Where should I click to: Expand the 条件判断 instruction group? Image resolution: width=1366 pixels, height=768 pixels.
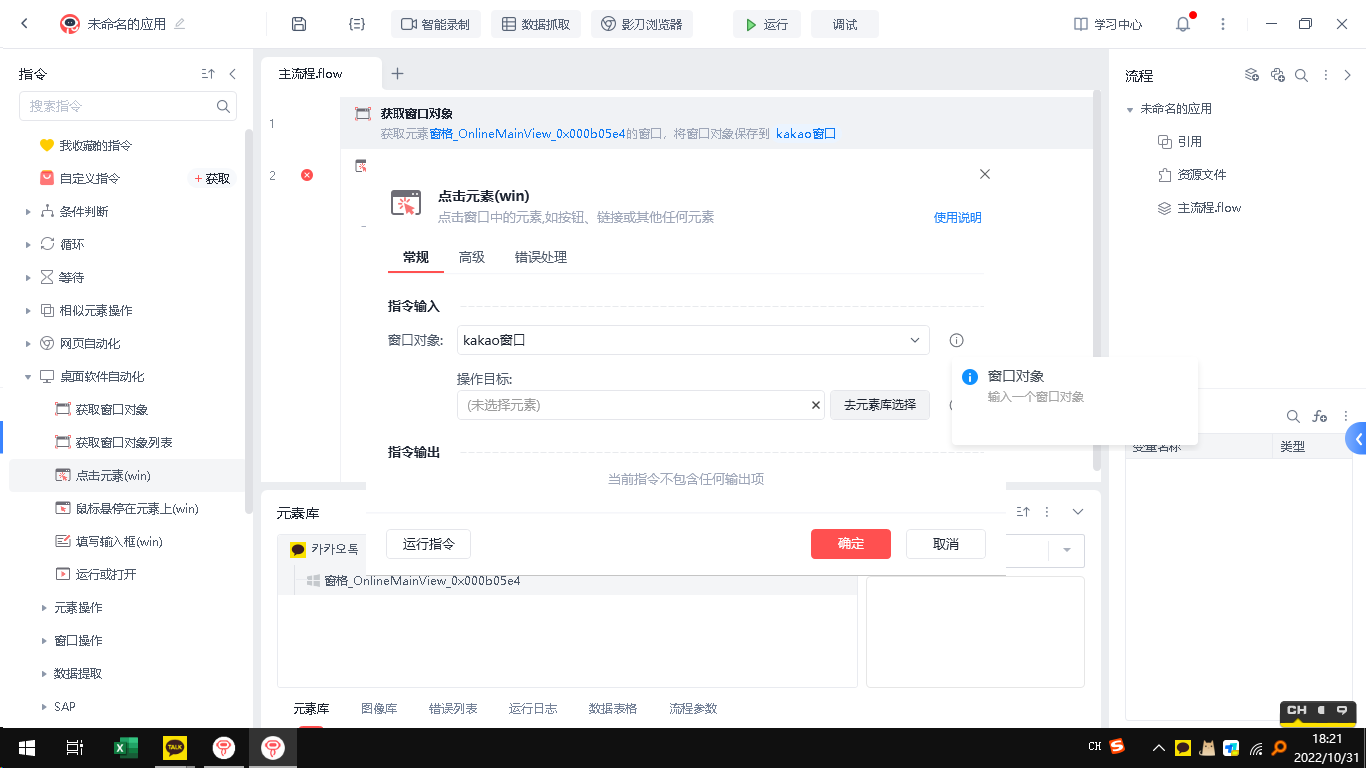(28, 212)
